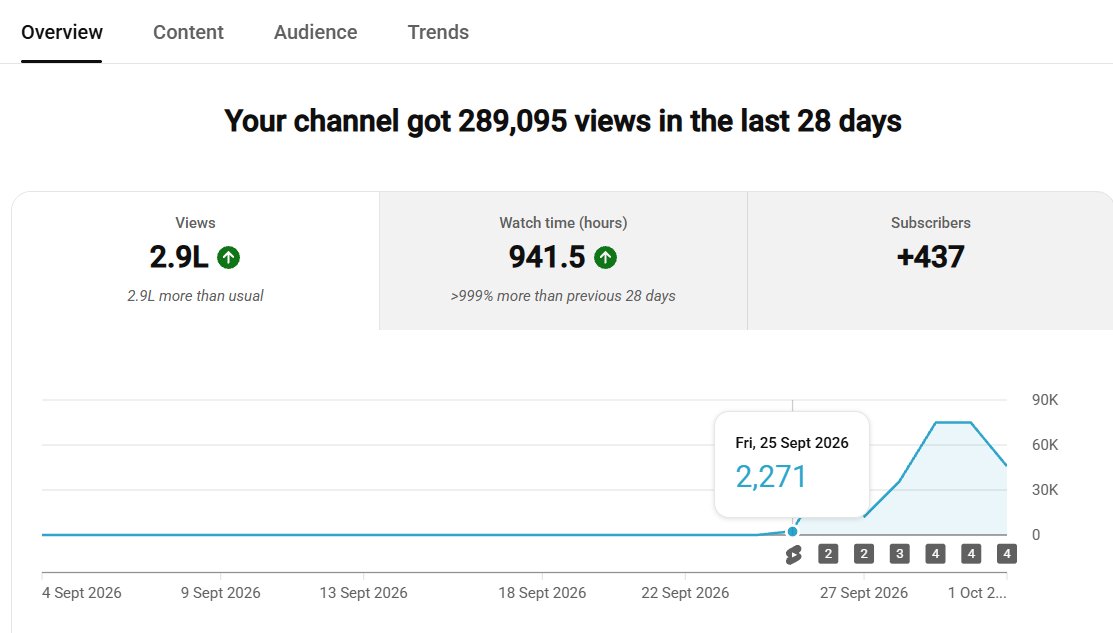The image size is (1113, 633).
Task: Click the '4 Sept 2026' axis label
Action: pos(82,593)
